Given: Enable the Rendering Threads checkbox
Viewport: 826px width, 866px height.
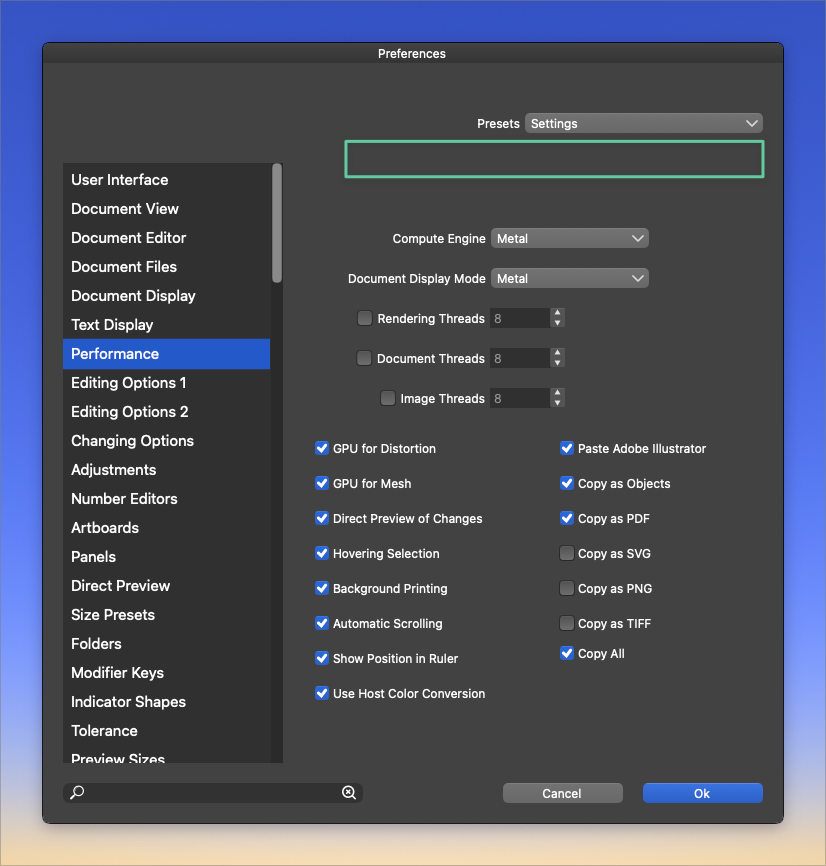Looking at the screenshot, I should point(365,319).
